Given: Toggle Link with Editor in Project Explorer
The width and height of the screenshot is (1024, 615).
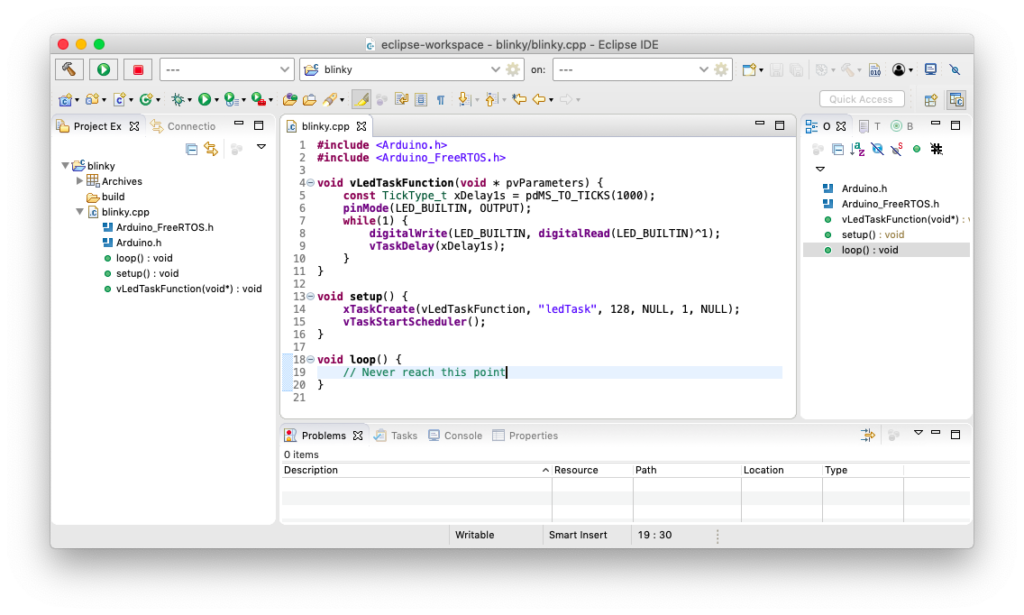Looking at the screenshot, I should coord(210,149).
